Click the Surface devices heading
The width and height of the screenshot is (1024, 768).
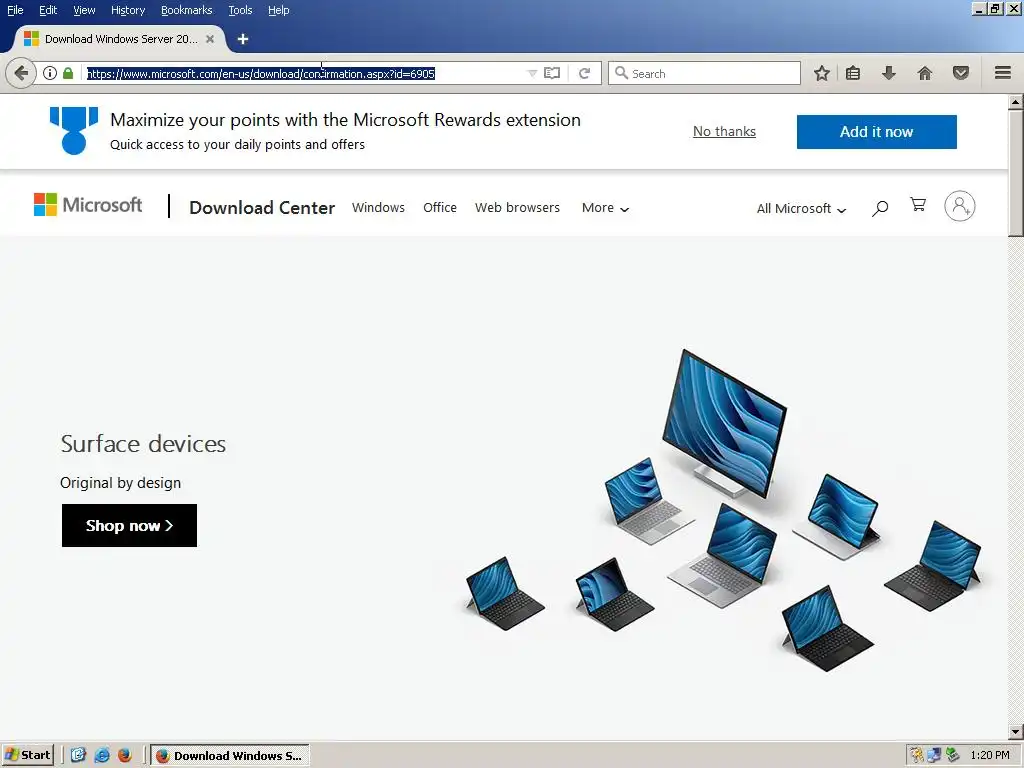tap(143, 444)
